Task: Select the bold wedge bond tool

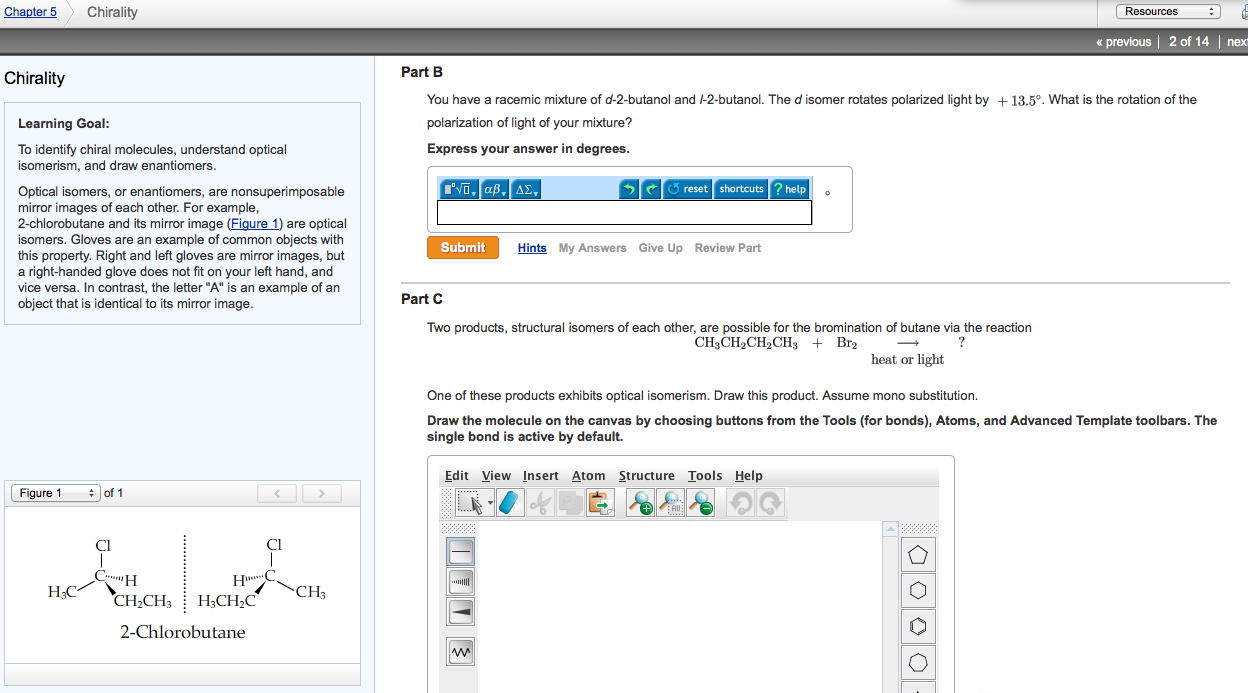Action: point(459,611)
